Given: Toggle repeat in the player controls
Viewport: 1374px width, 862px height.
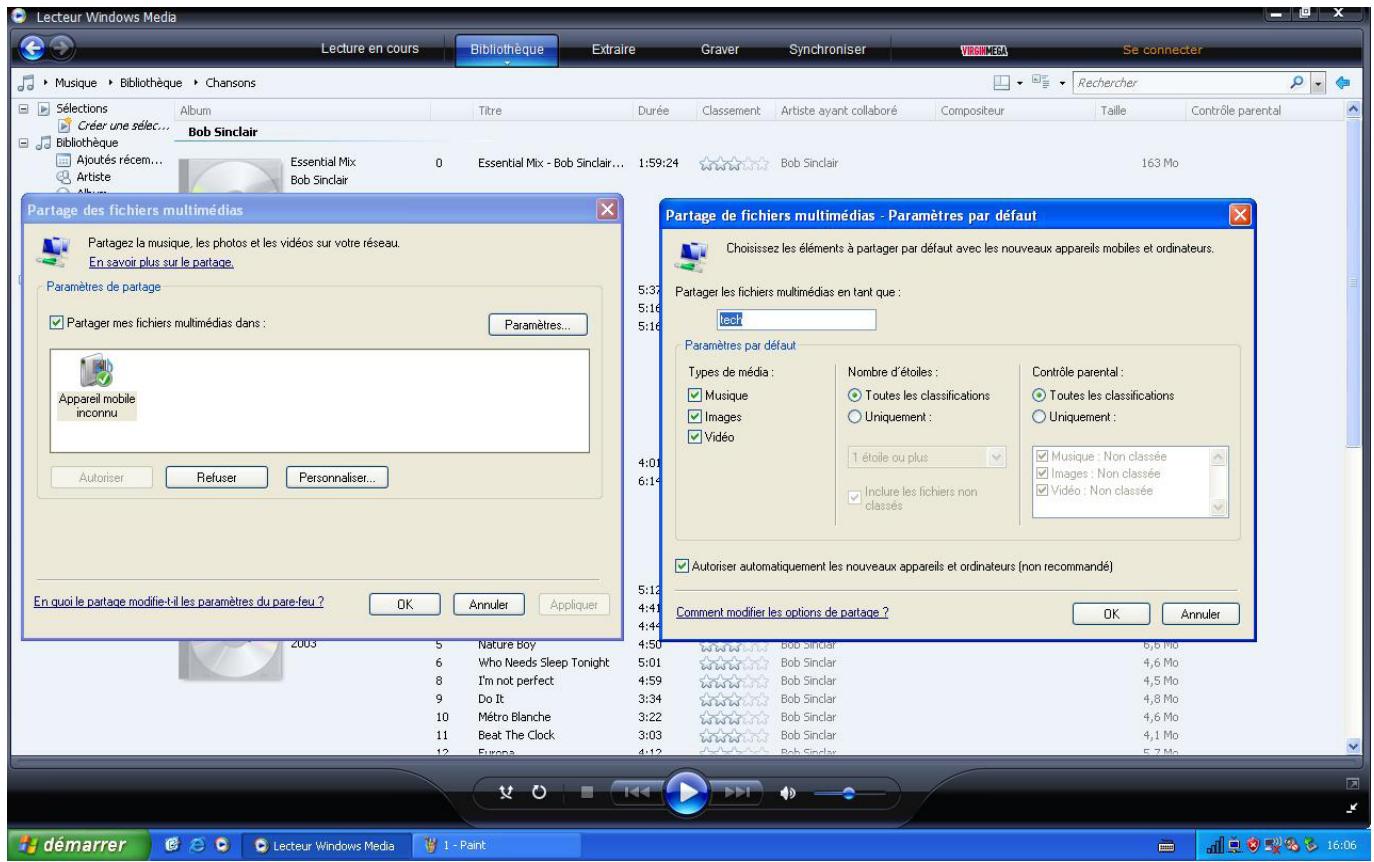Looking at the screenshot, I should [x=538, y=790].
